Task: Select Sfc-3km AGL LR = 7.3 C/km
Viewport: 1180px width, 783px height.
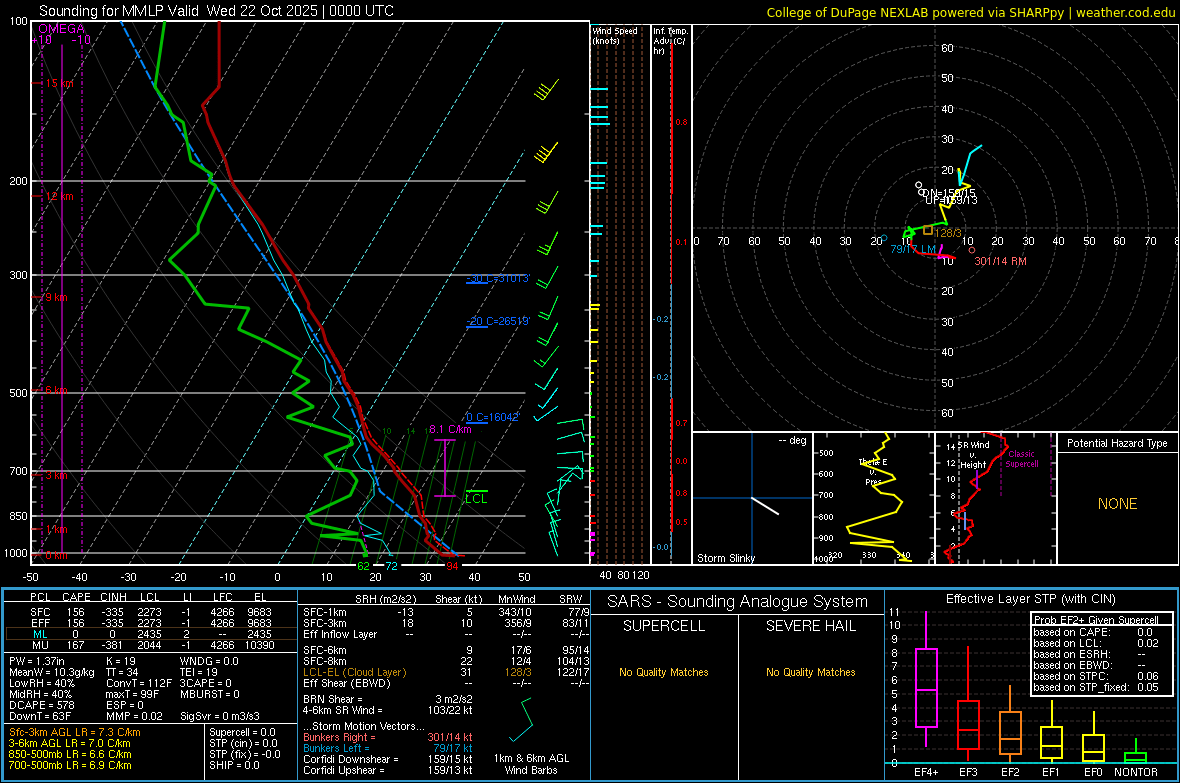Action: pos(75,733)
